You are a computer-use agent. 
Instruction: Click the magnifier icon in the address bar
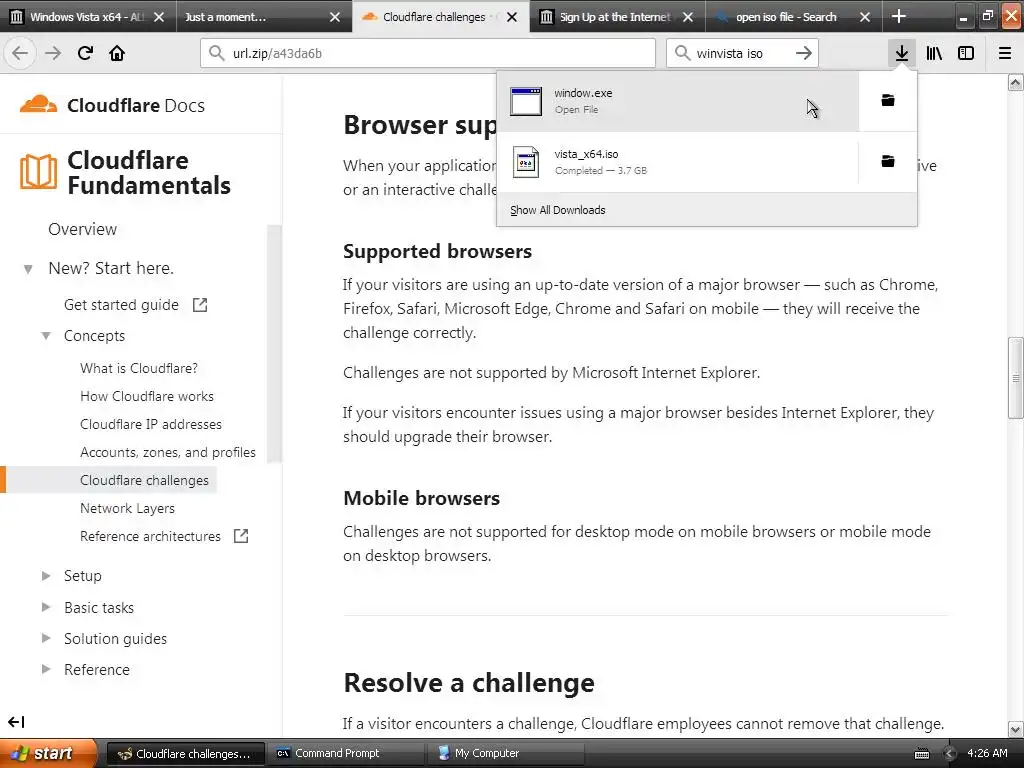coord(216,54)
